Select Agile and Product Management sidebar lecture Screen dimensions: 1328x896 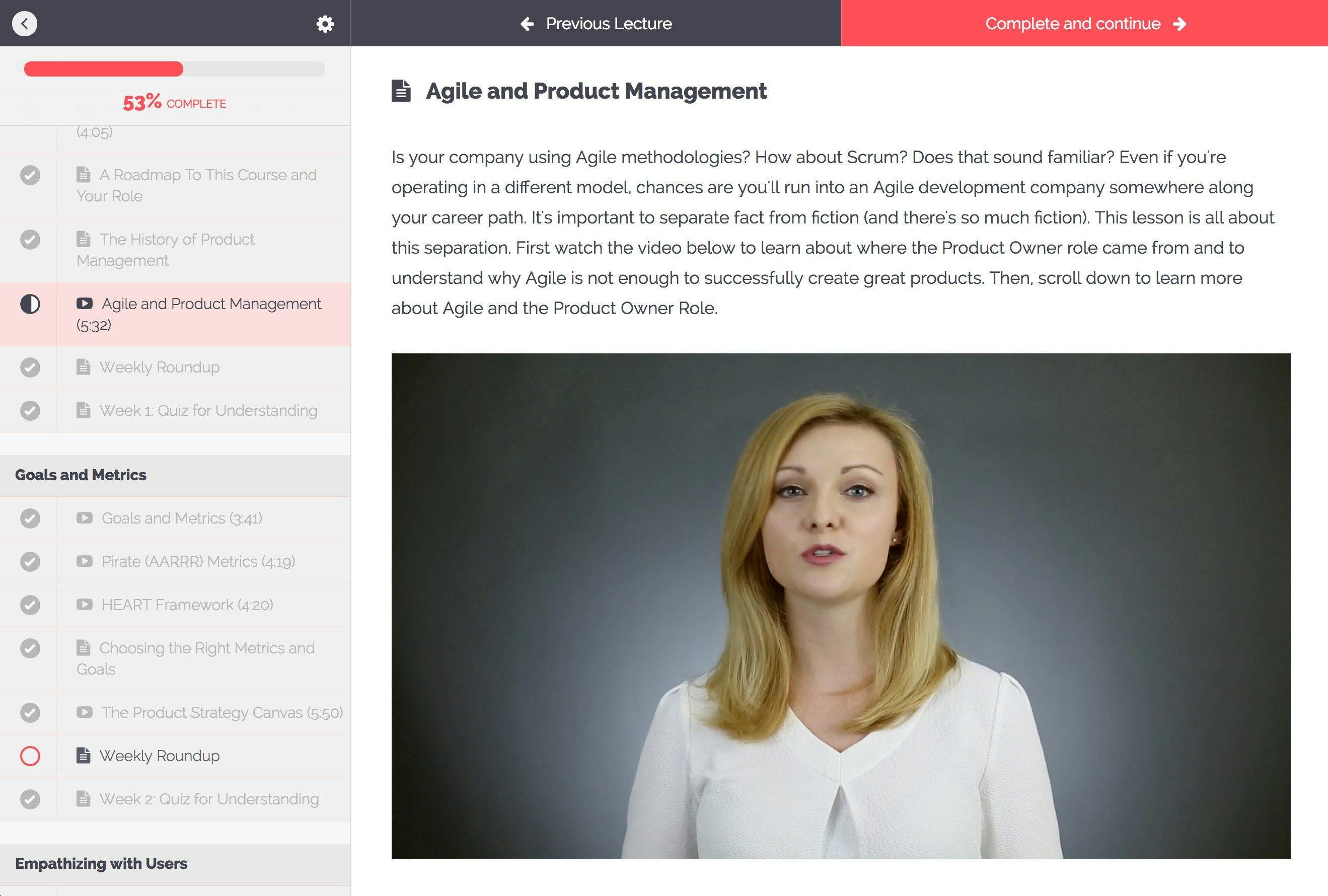(211, 304)
